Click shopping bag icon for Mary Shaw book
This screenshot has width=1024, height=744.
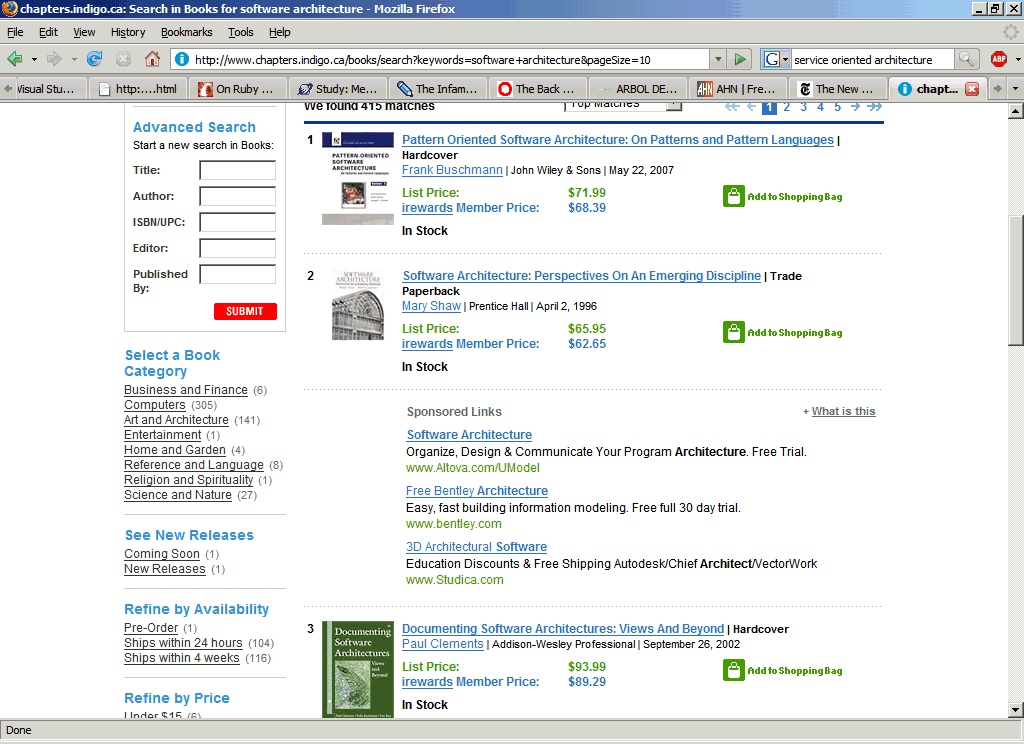pyautogui.click(x=733, y=332)
